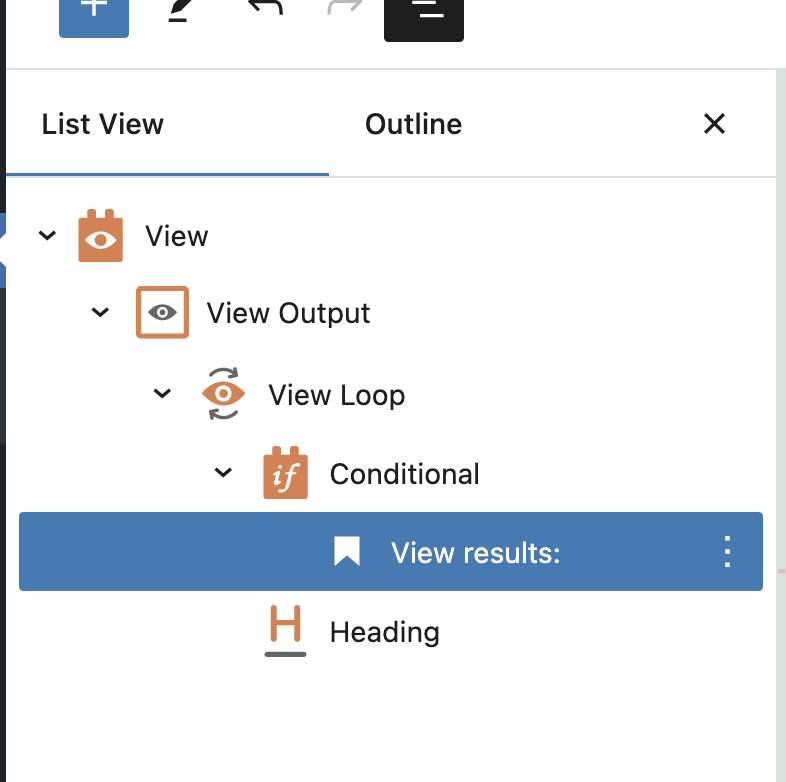Open options menu for View results block
This screenshot has width=786, height=782.
coord(727,551)
